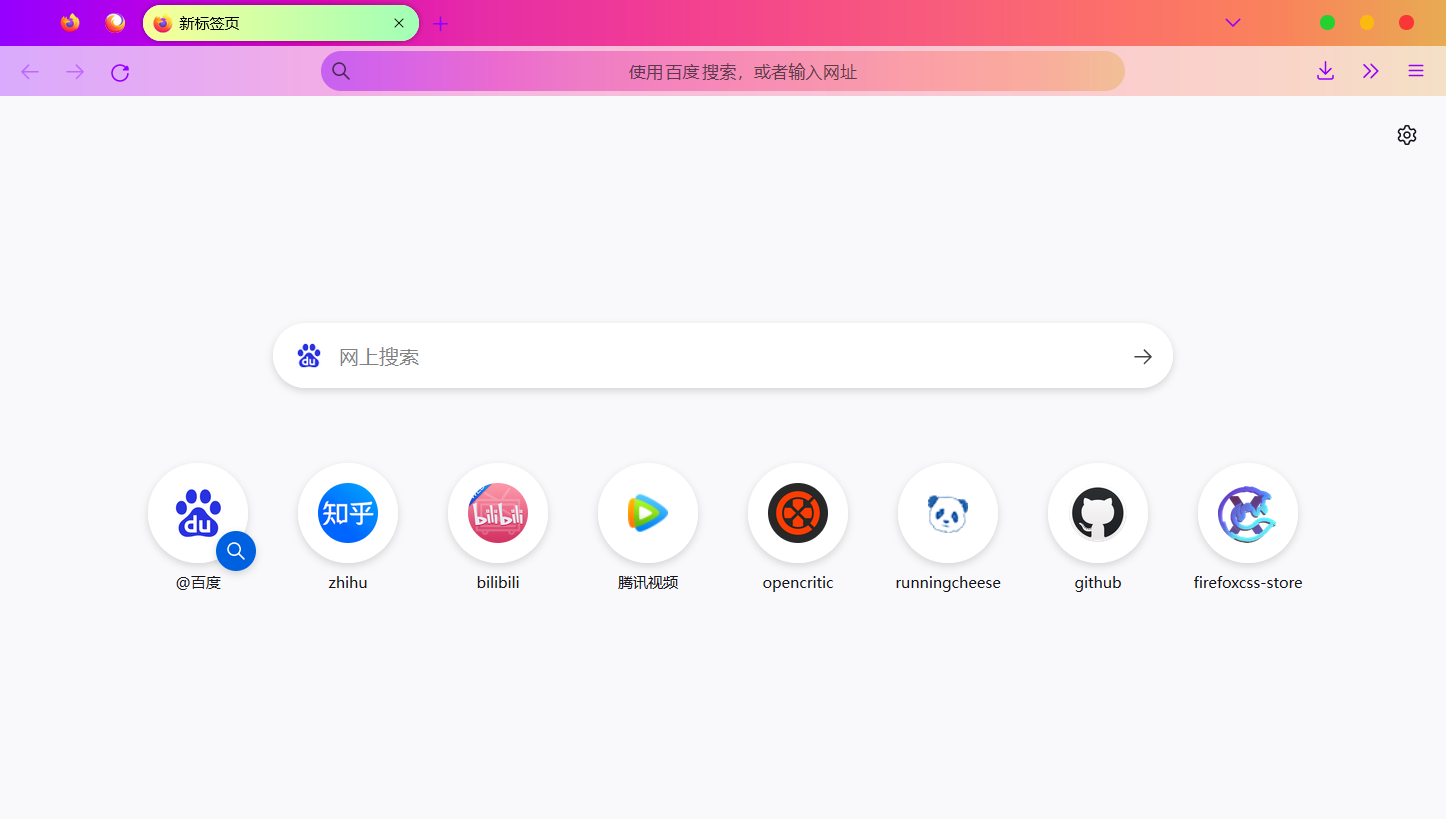Close the 新标签页 tab
Image resolution: width=1446 pixels, height=819 pixels.
point(399,23)
